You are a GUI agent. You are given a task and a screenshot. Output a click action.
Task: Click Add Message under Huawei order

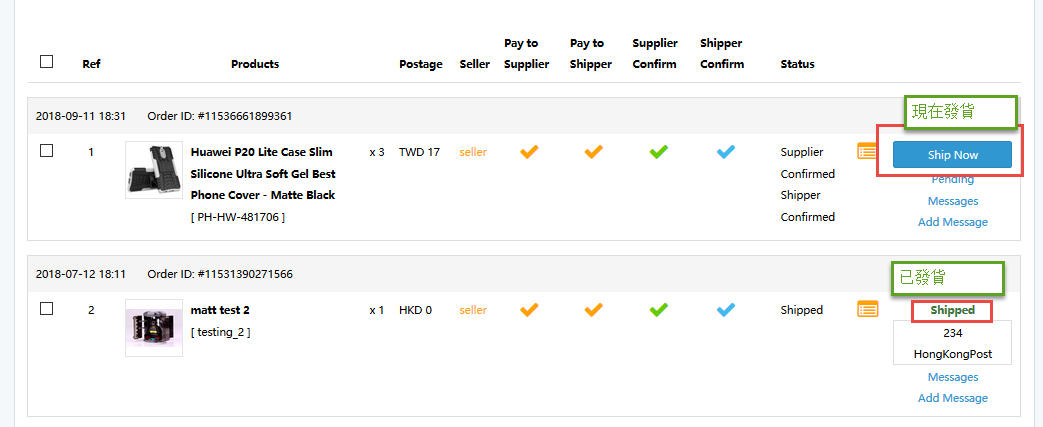coord(953,222)
